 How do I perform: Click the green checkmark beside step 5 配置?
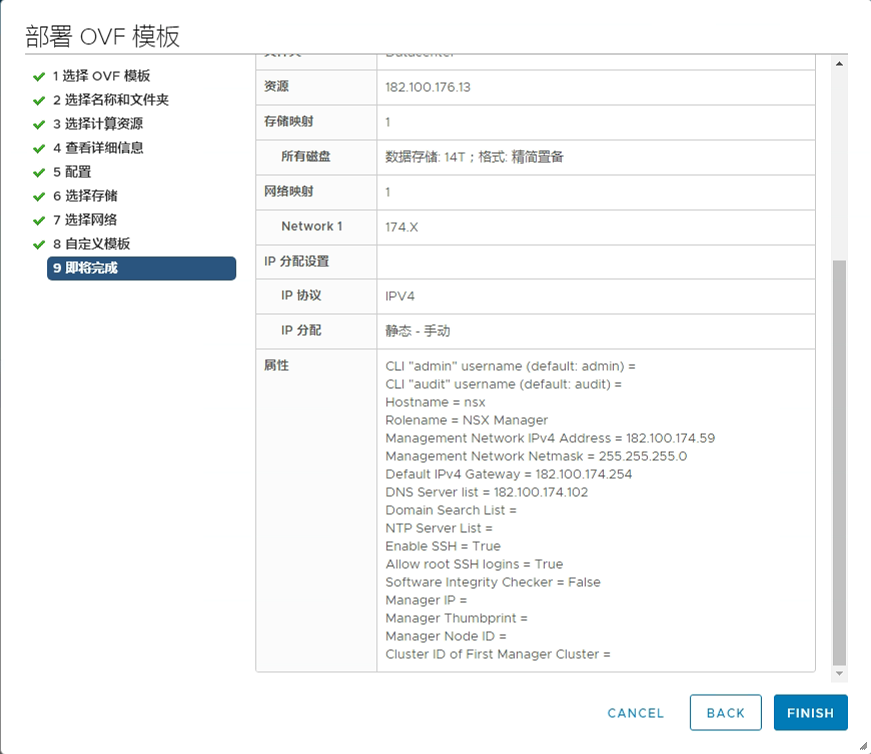click(39, 172)
